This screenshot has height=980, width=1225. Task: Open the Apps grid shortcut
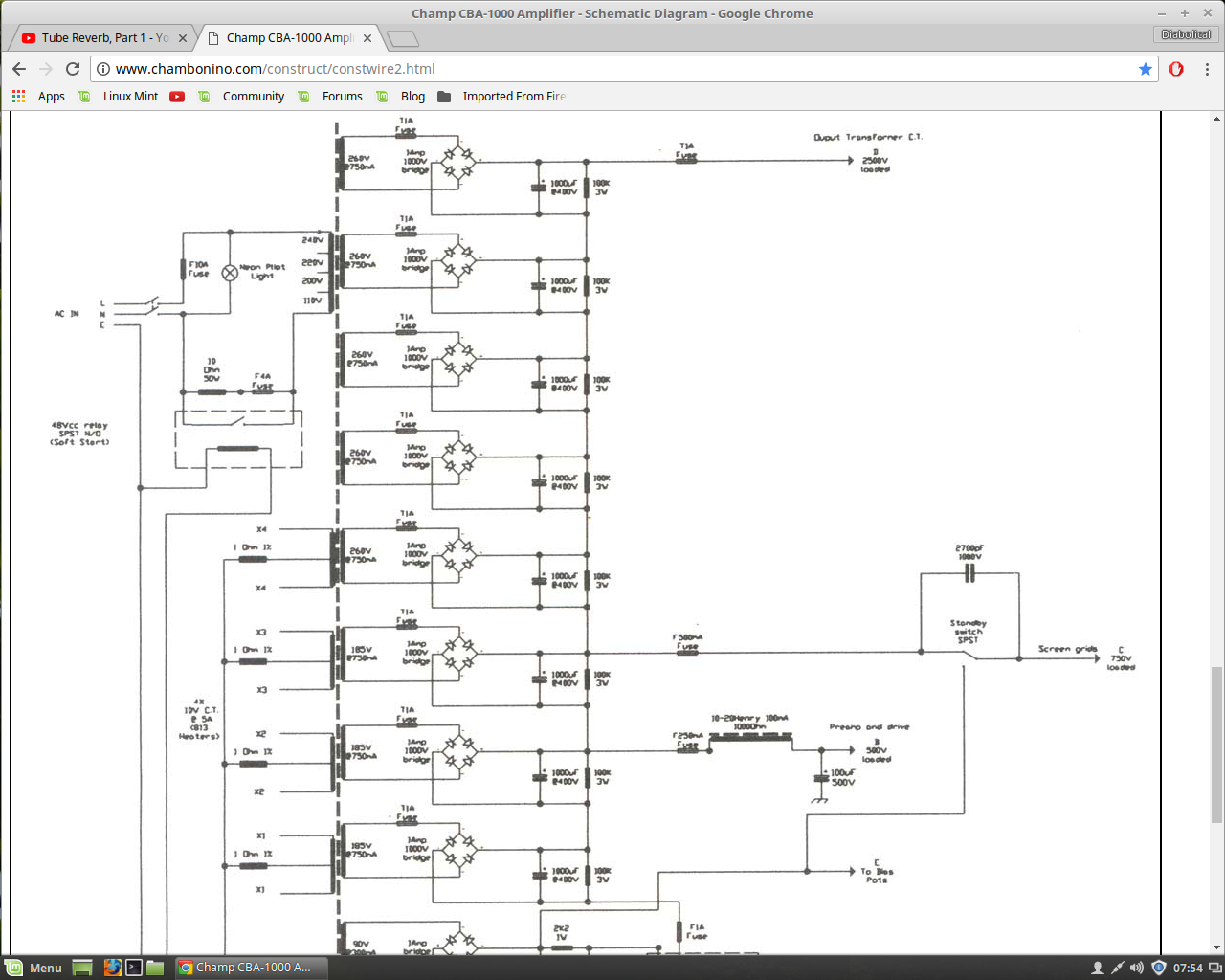pos(39,97)
